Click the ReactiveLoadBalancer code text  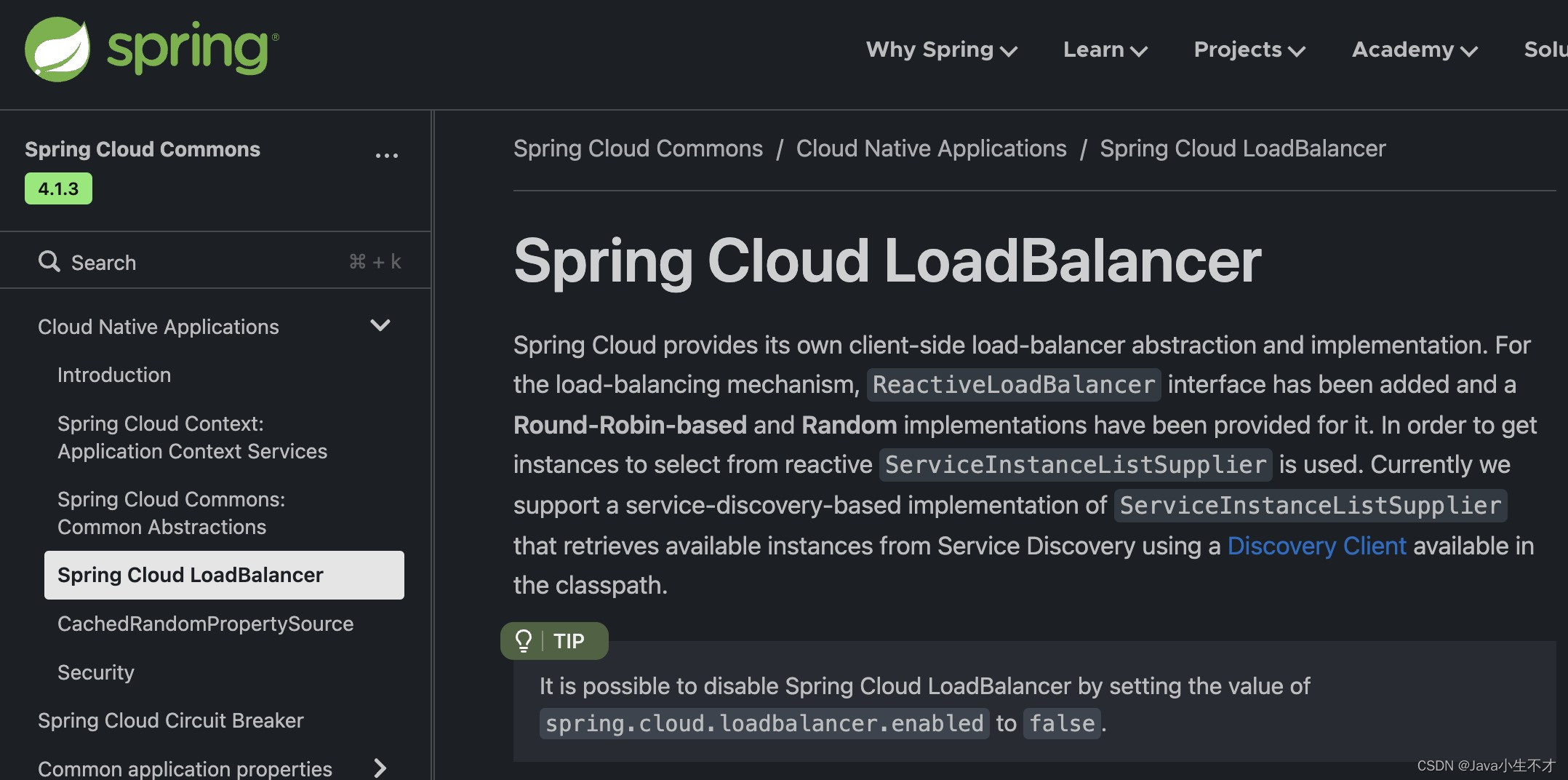click(1014, 384)
